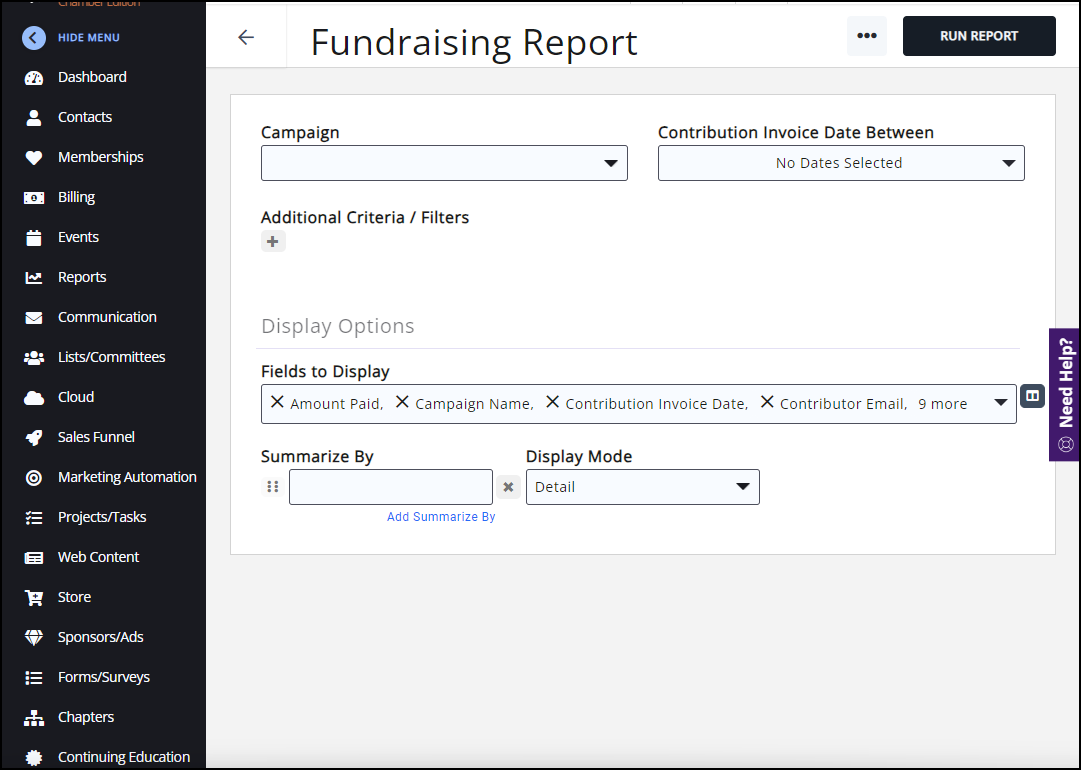Click the Dashboard gauge icon in sidebar
Image resolution: width=1081 pixels, height=770 pixels.
coord(34,77)
